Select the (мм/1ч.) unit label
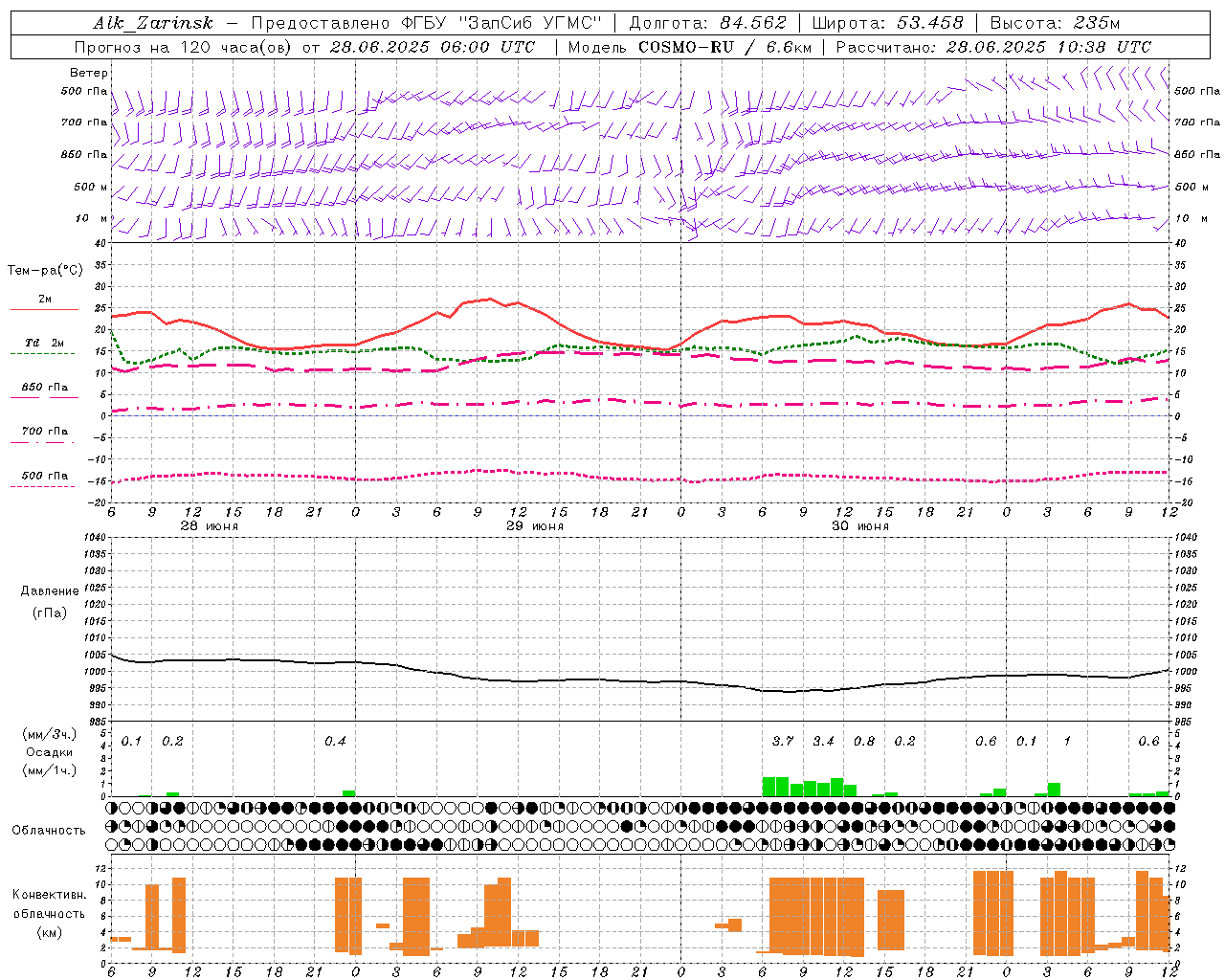This screenshot has height=980, width=1225. [x=49, y=770]
